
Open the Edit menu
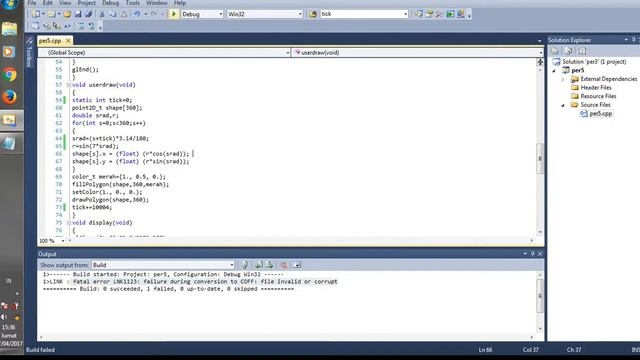point(48,3)
